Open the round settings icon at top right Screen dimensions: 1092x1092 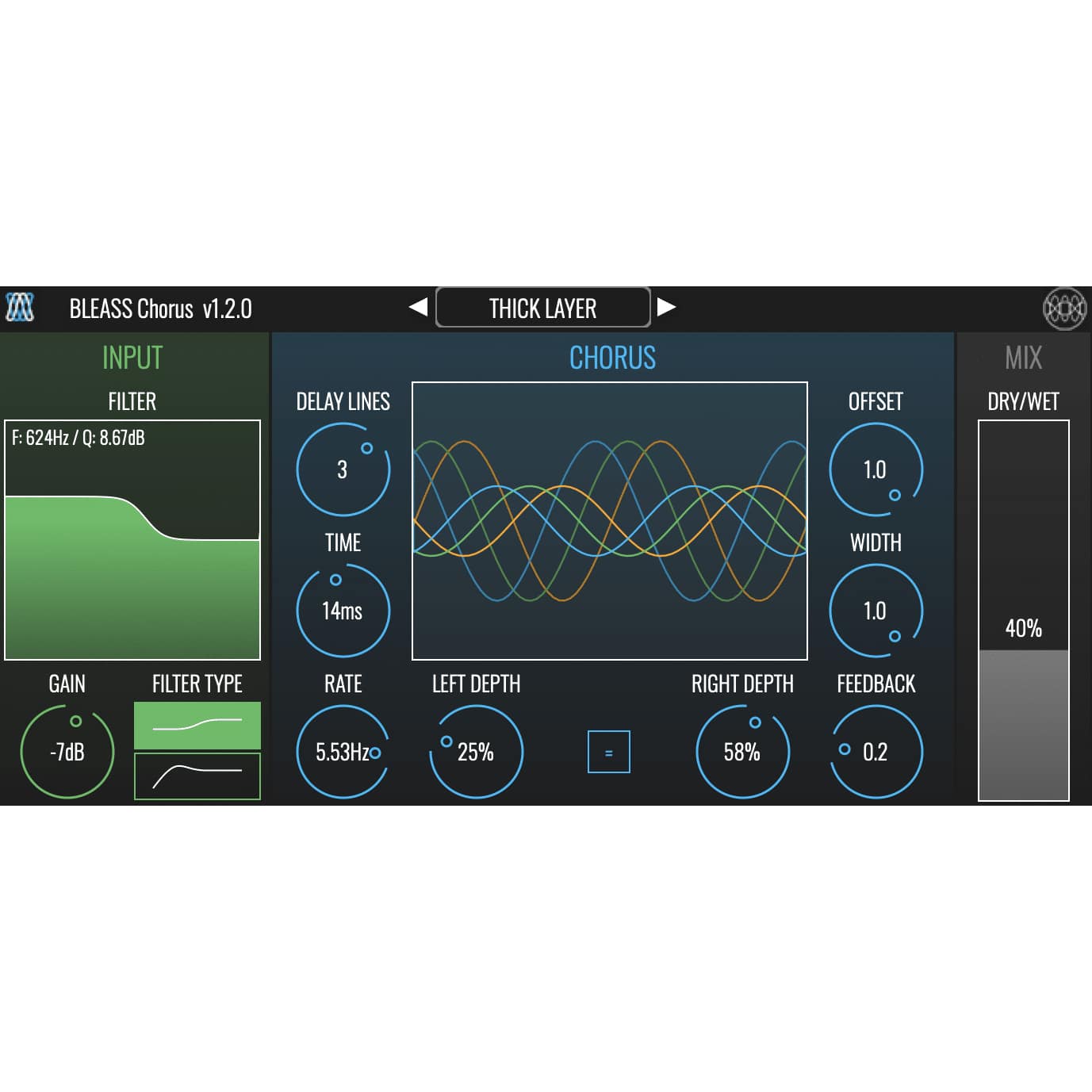pos(1064,308)
